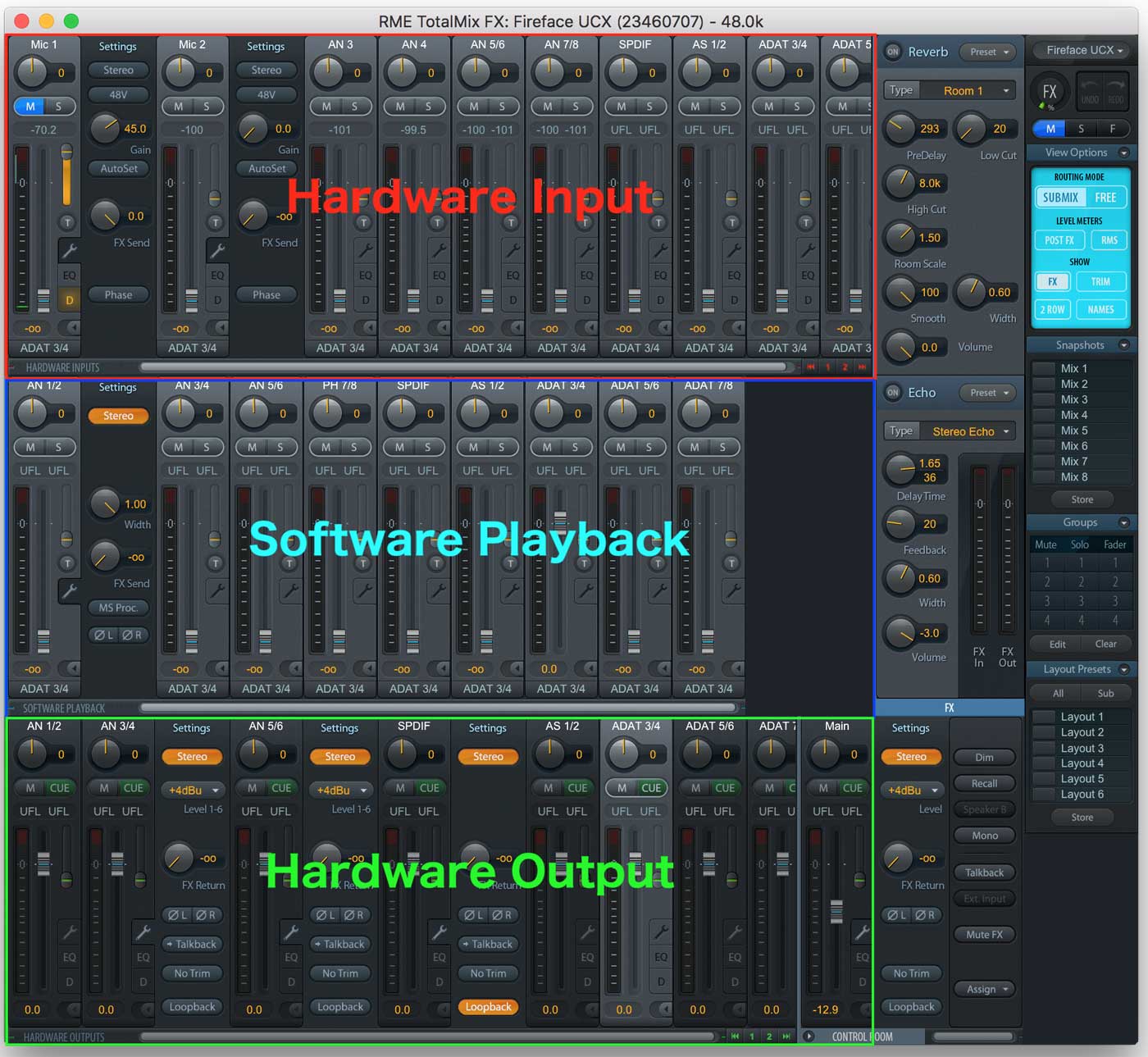Image resolution: width=1148 pixels, height=1057 pixels.
Task: Switch Layout Presets to Sub tab
Action: (x=1105, y=693)
